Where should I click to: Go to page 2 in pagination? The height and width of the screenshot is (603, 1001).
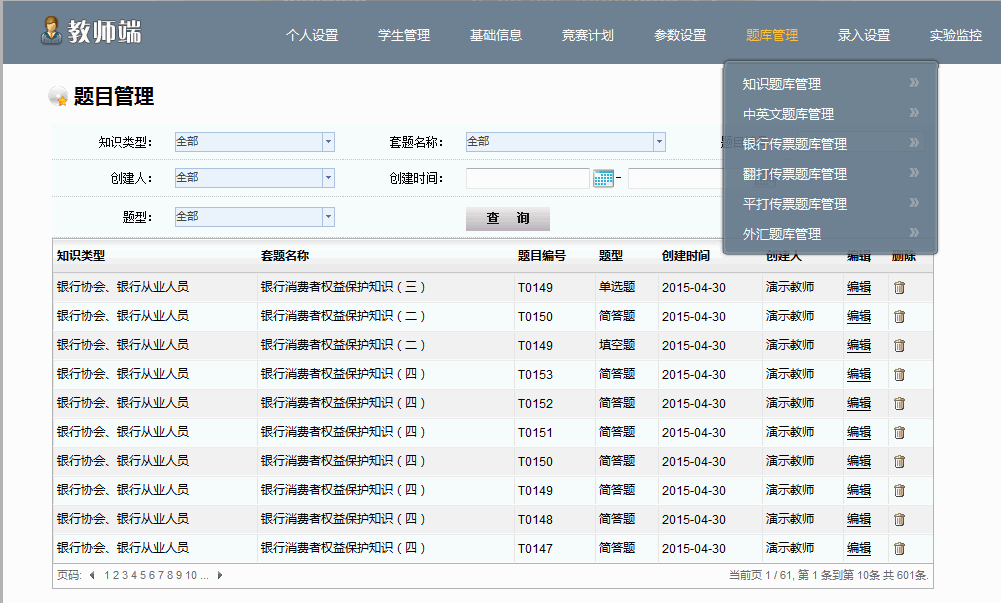click(x=116, y=575)
